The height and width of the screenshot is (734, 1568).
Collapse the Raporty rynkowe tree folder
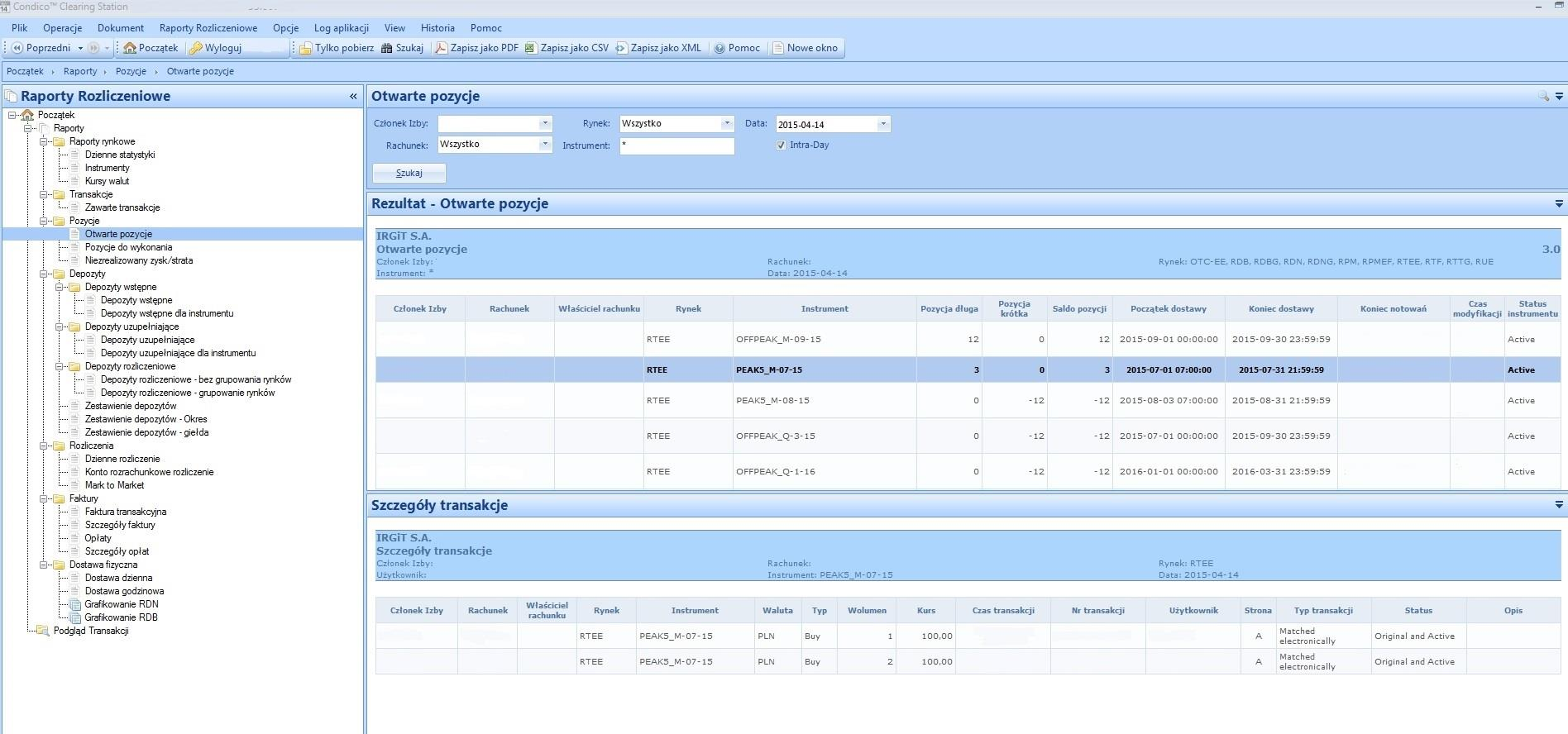pyautogui.click(x=44, y=141)
